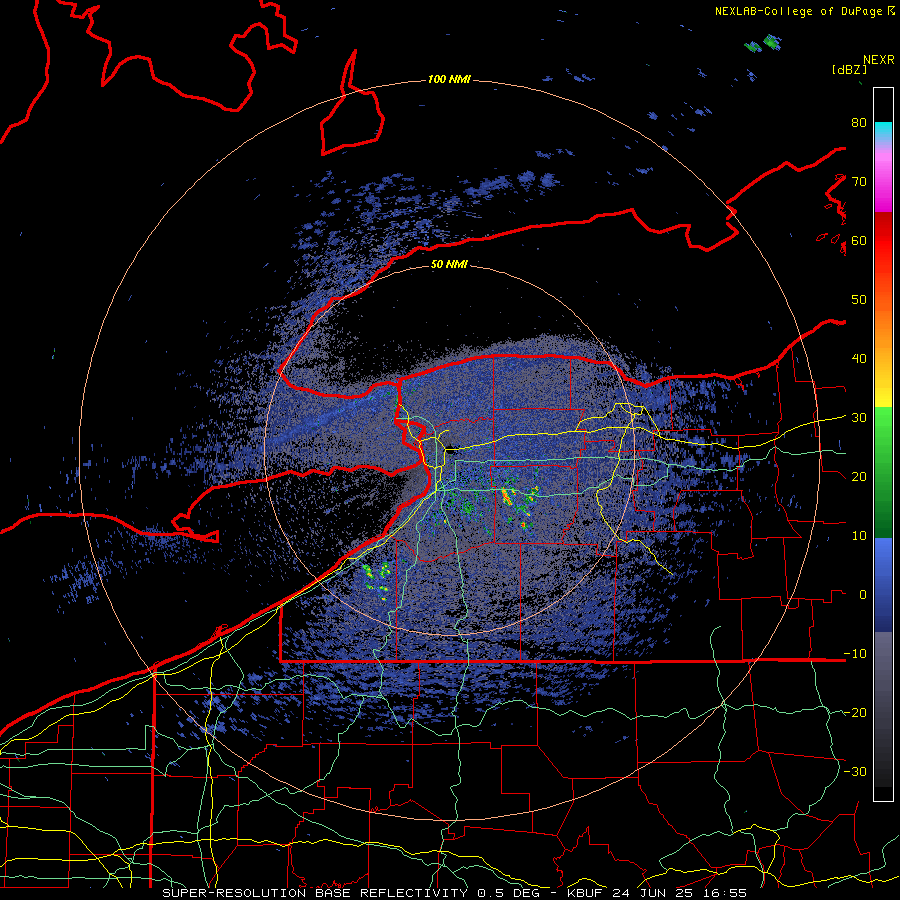900x900 pixels.
Task: Click the 60 value on the dBZ scale
Action: (x=859, y=240)
